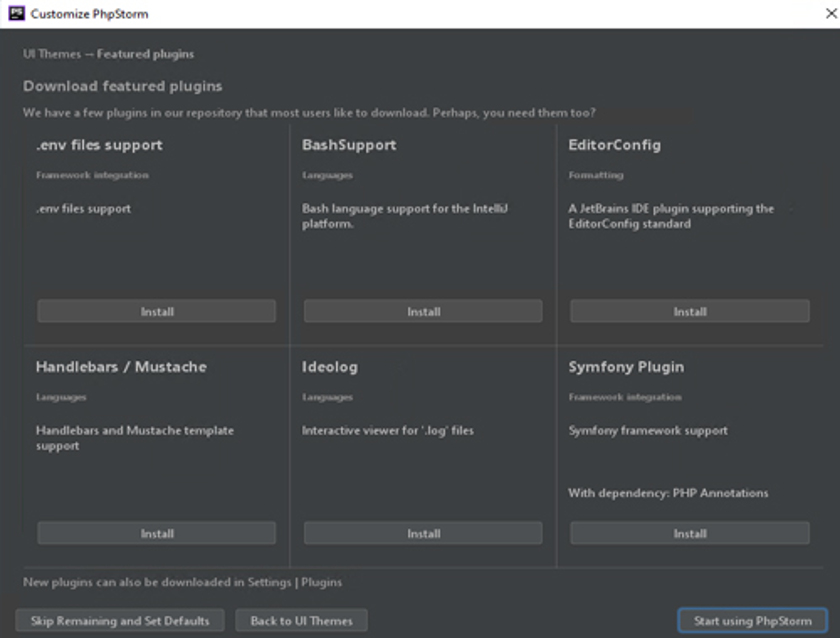840x638 pixels.
Task: Go Back to UI Themes
Action: pos(302,620)
